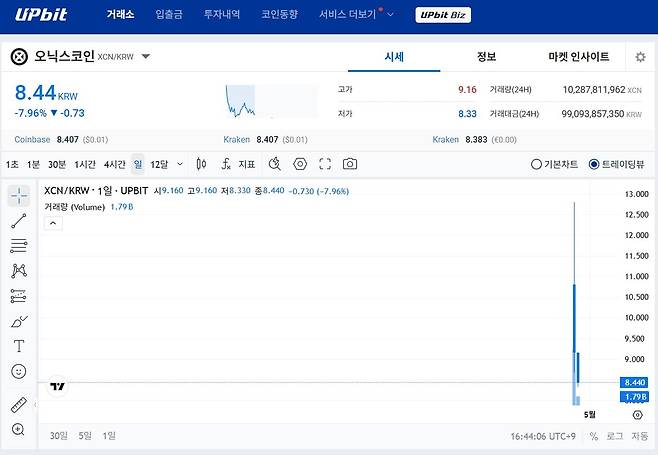Set chart interval to 4시간
The width and height of the screenshot is (658, 455).
click(x=115, y=164)
